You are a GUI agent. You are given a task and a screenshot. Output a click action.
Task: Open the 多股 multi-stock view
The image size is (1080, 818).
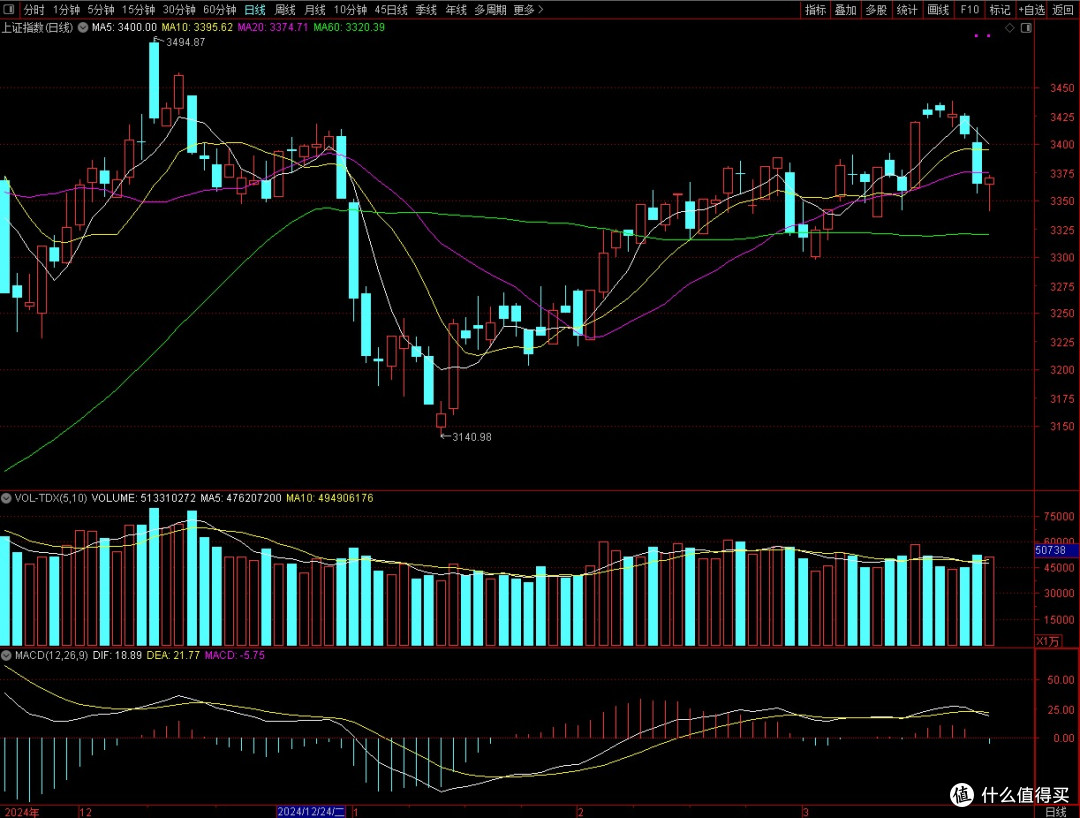click(876, 10)
